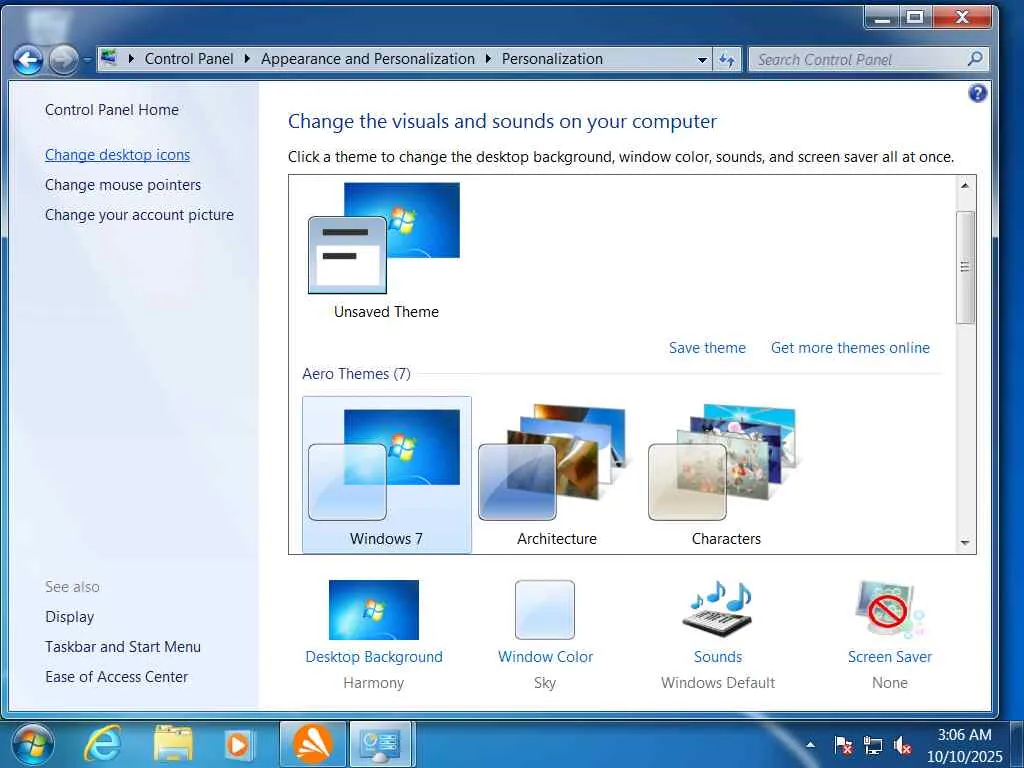Open Ease of Access Center link
This screenshot has width=1024, height=768.
116,677
